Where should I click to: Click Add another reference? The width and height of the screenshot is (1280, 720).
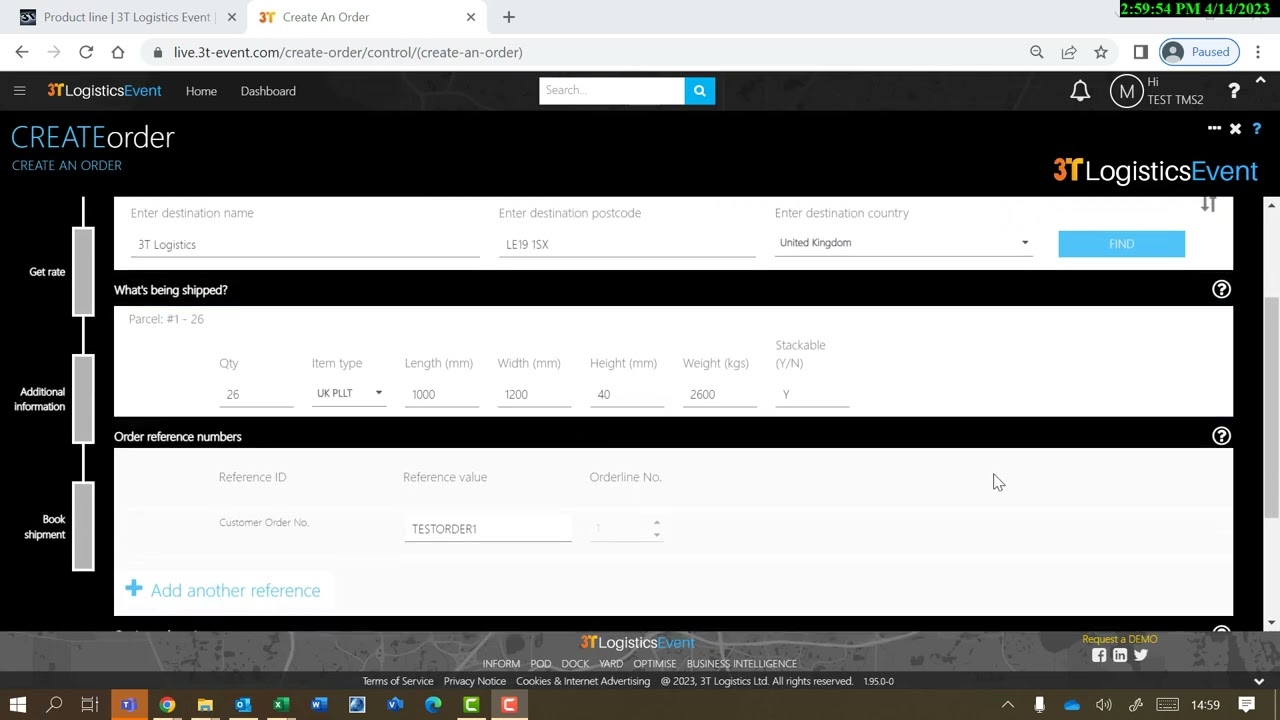coord(235,591)
